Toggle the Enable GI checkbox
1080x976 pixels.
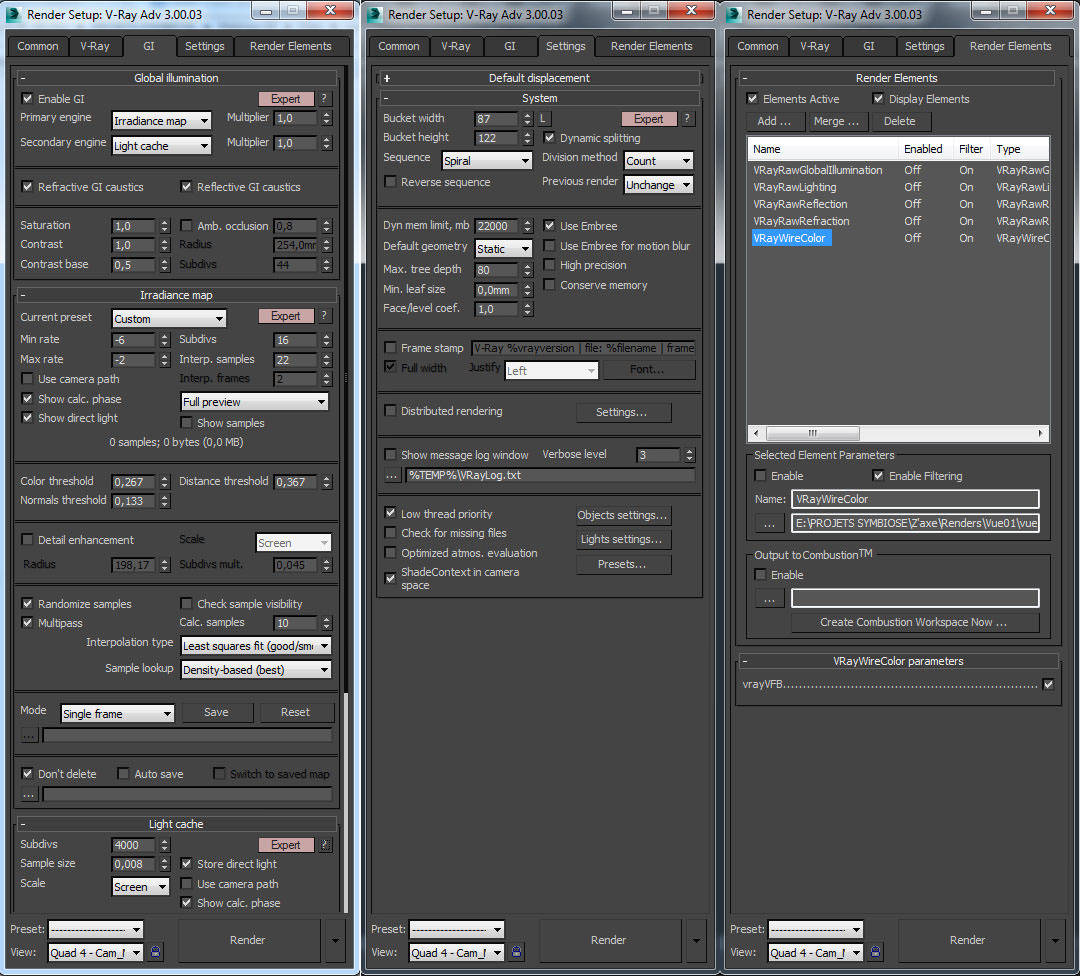[x=27, y=98]
